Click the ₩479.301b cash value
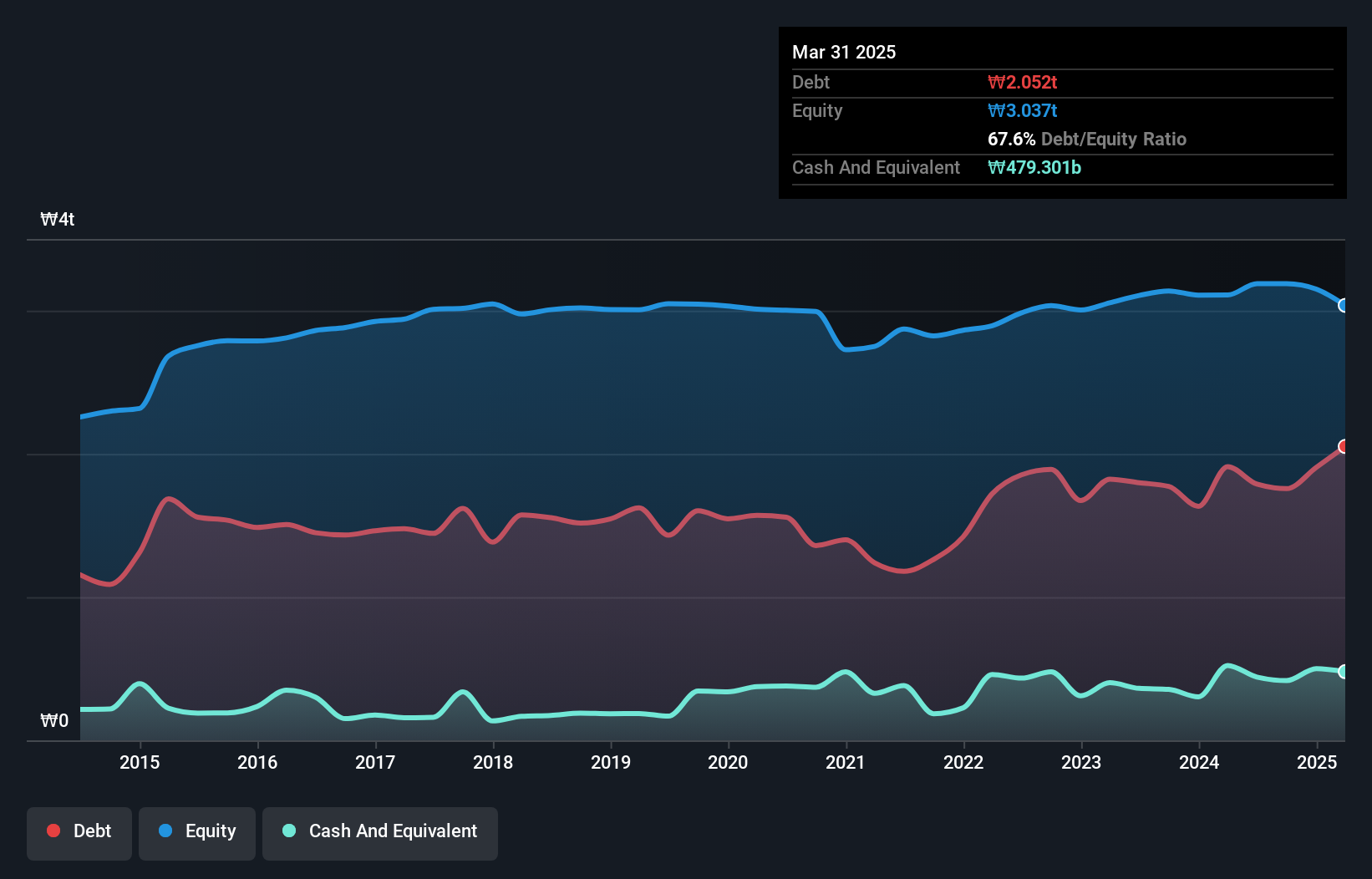Screen dimensions: 1372x879 (x=1034, y=167)
